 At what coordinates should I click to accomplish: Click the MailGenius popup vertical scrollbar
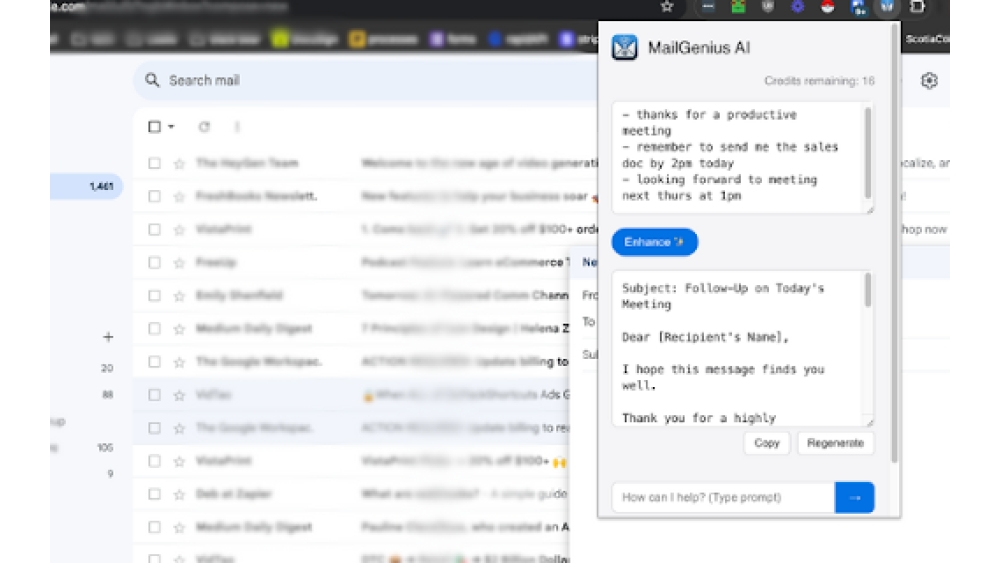[894, 245]
